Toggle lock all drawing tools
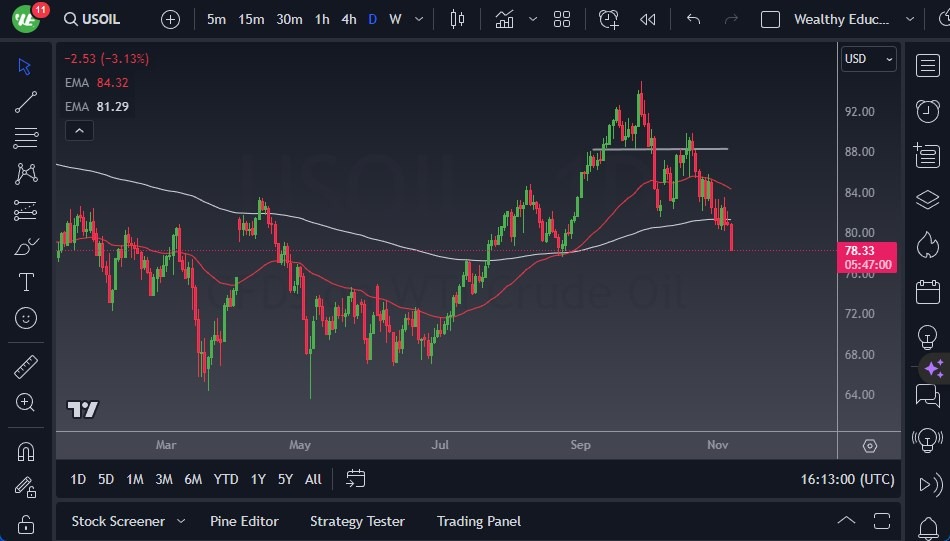 [x=26, y=524]
